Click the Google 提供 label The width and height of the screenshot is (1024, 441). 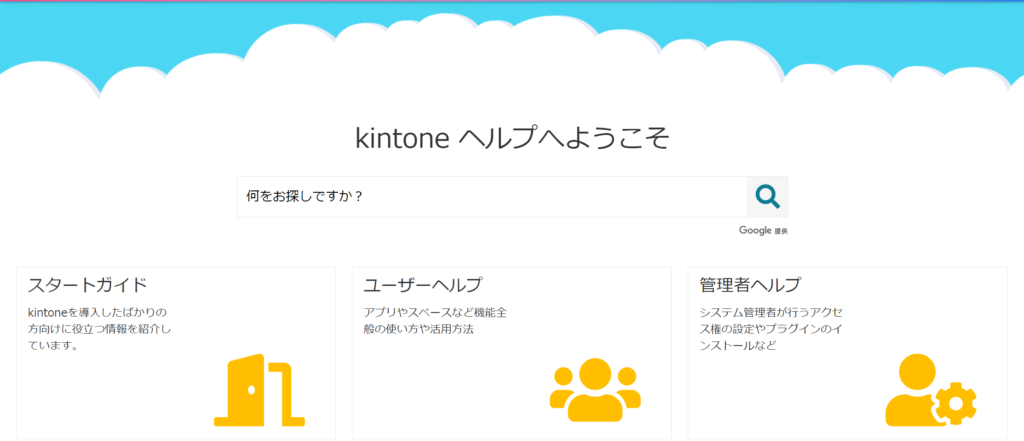click(763, 231)
